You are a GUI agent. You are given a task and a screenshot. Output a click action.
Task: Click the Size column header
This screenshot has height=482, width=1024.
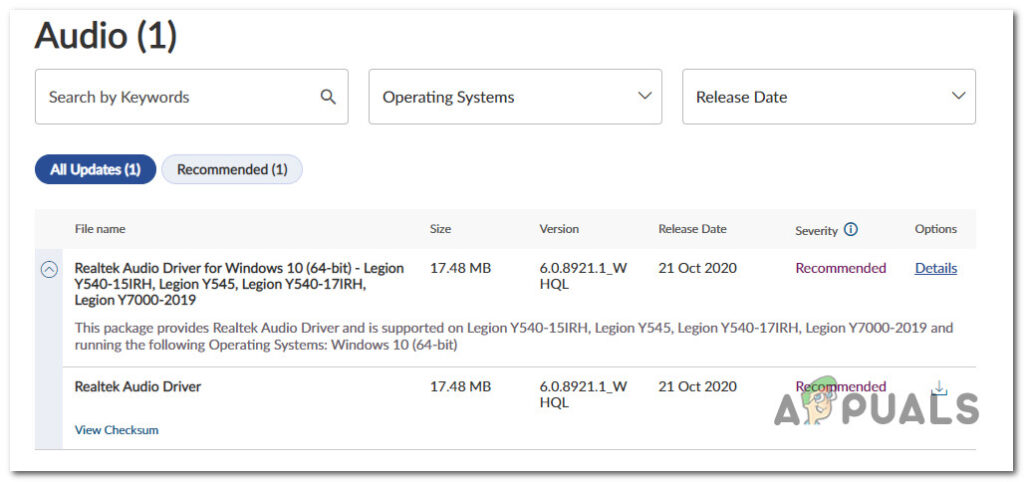(440, 229)
